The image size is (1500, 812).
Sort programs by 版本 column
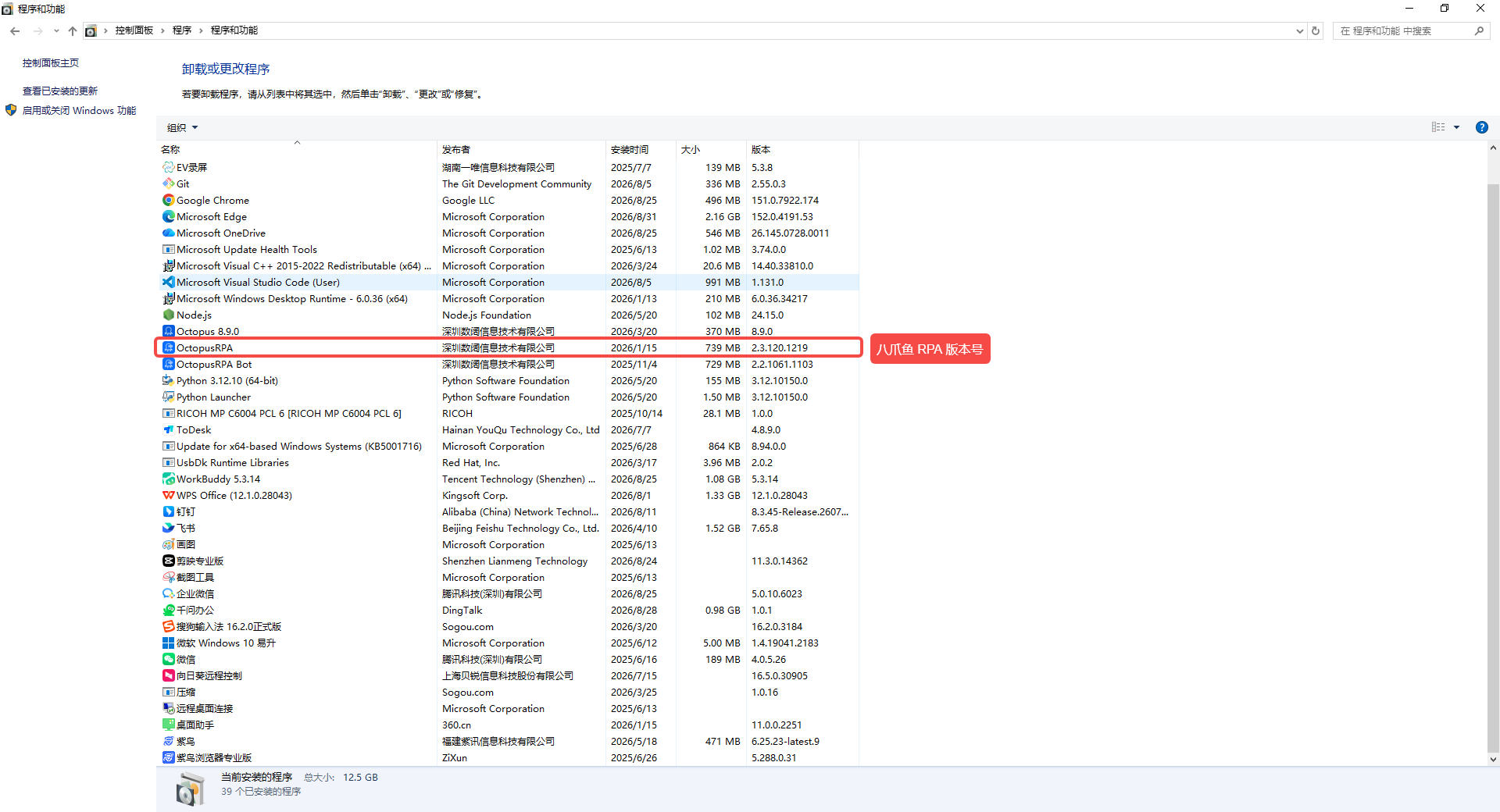802,149
